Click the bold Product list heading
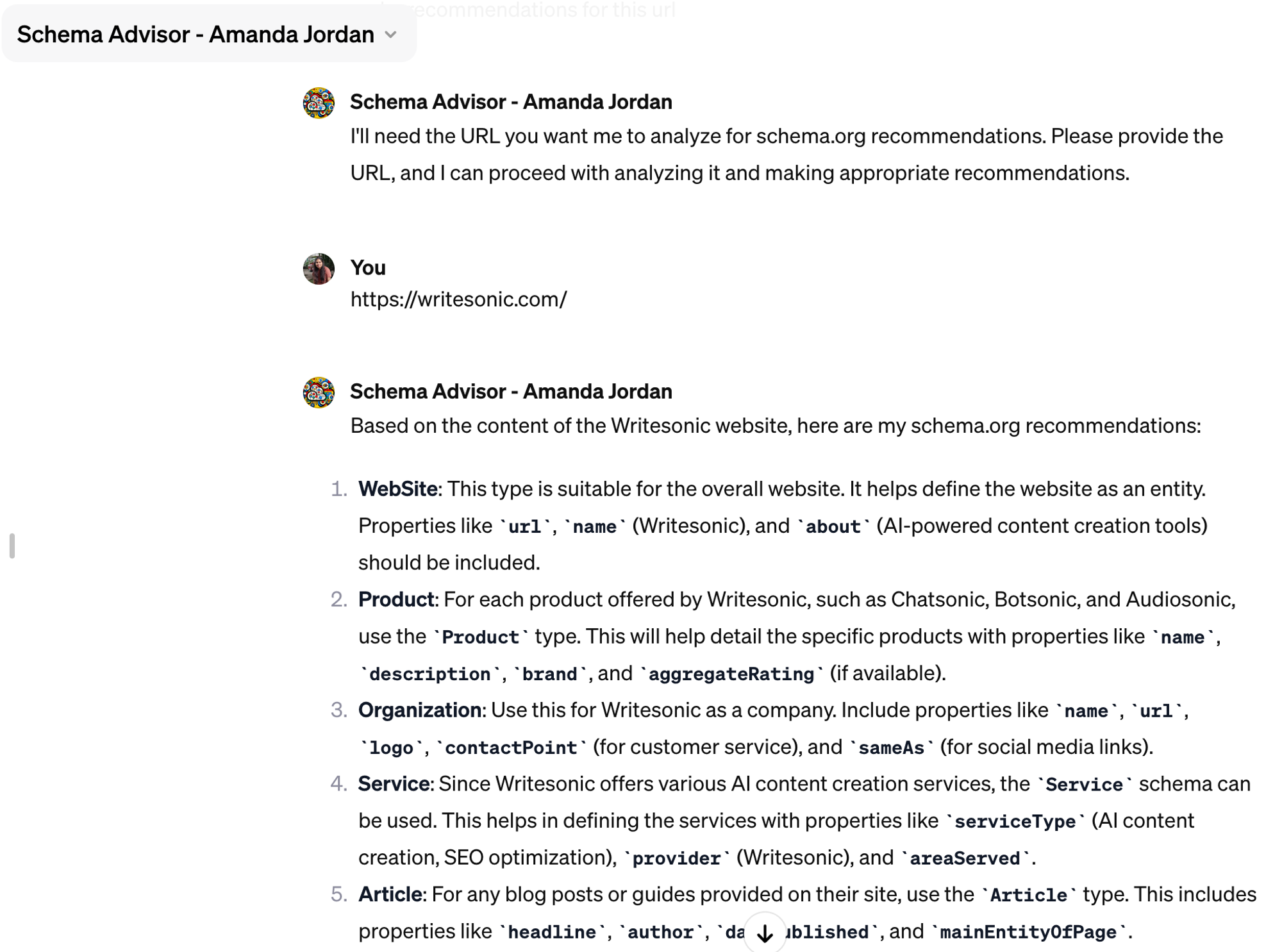The width and height of the screenshot is (1282, 952). click(396, 599)
